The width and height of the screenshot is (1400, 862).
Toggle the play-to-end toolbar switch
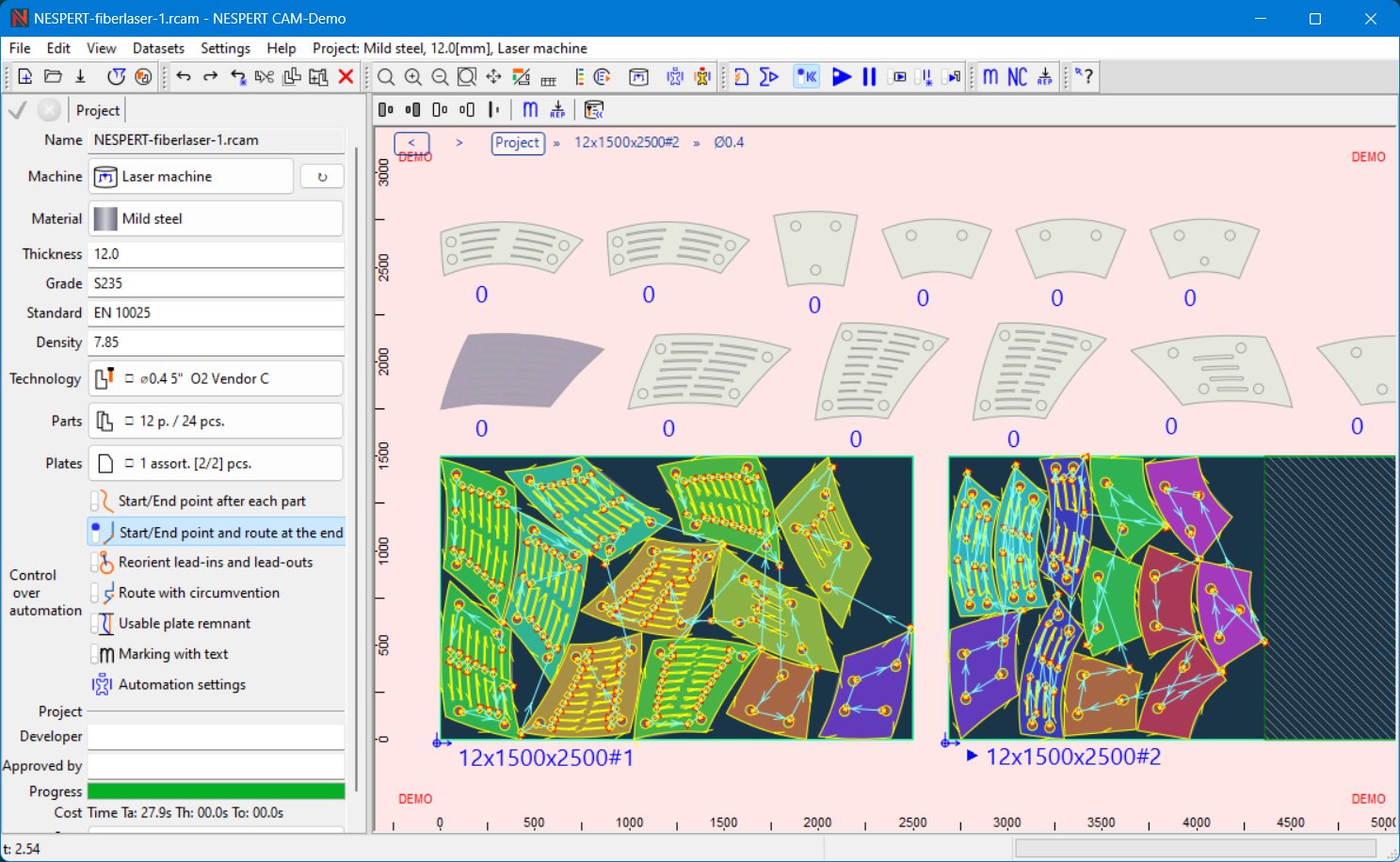(952, 77)
